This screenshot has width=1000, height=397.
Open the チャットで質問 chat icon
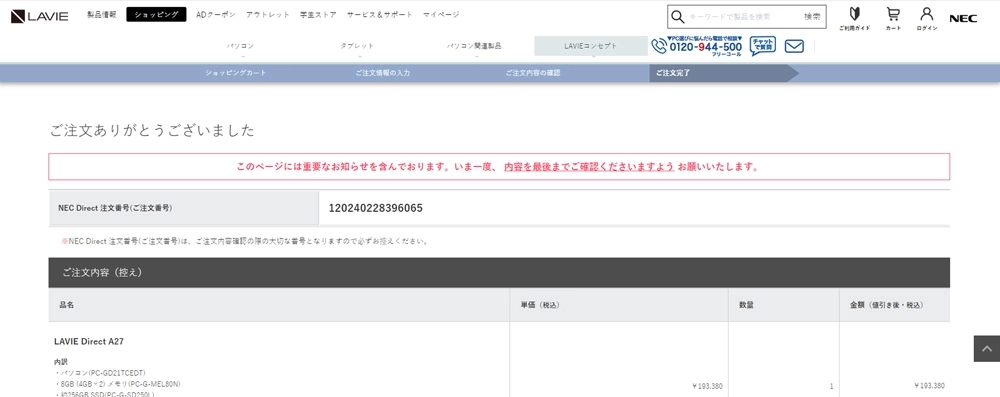(x=763, y=46)
